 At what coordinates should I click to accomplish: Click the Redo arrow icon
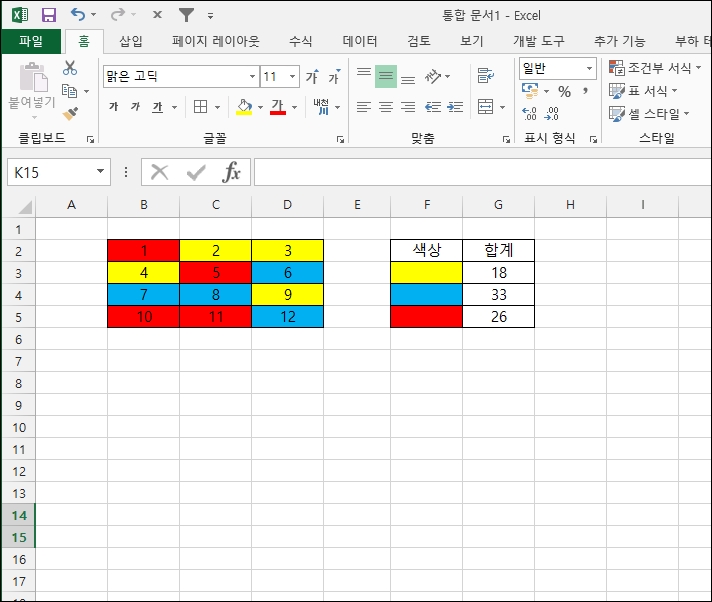pyautogui.click(x=118, y=15)
